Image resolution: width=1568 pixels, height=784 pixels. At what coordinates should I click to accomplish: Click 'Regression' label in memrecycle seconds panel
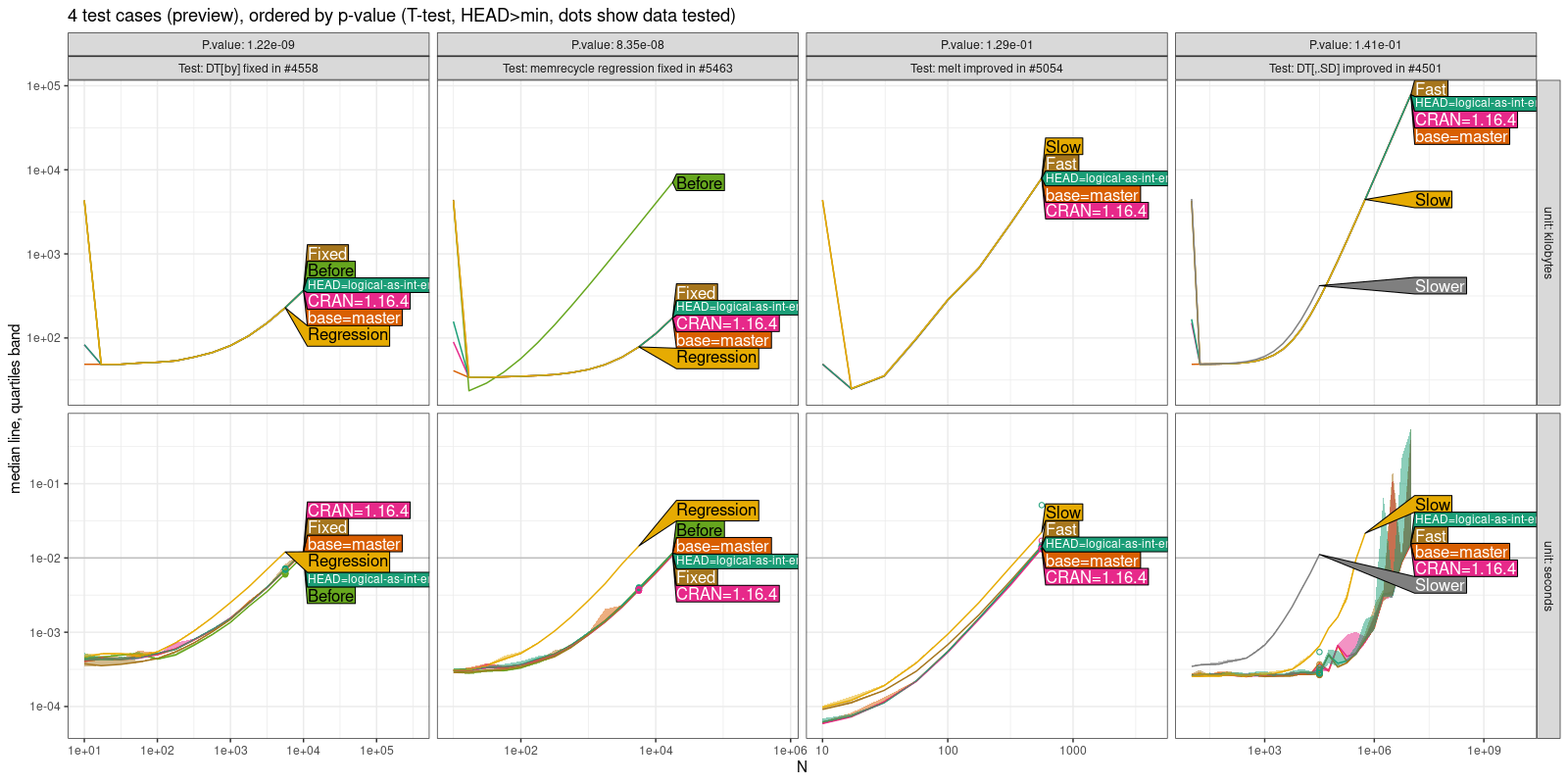click(716, 511)
